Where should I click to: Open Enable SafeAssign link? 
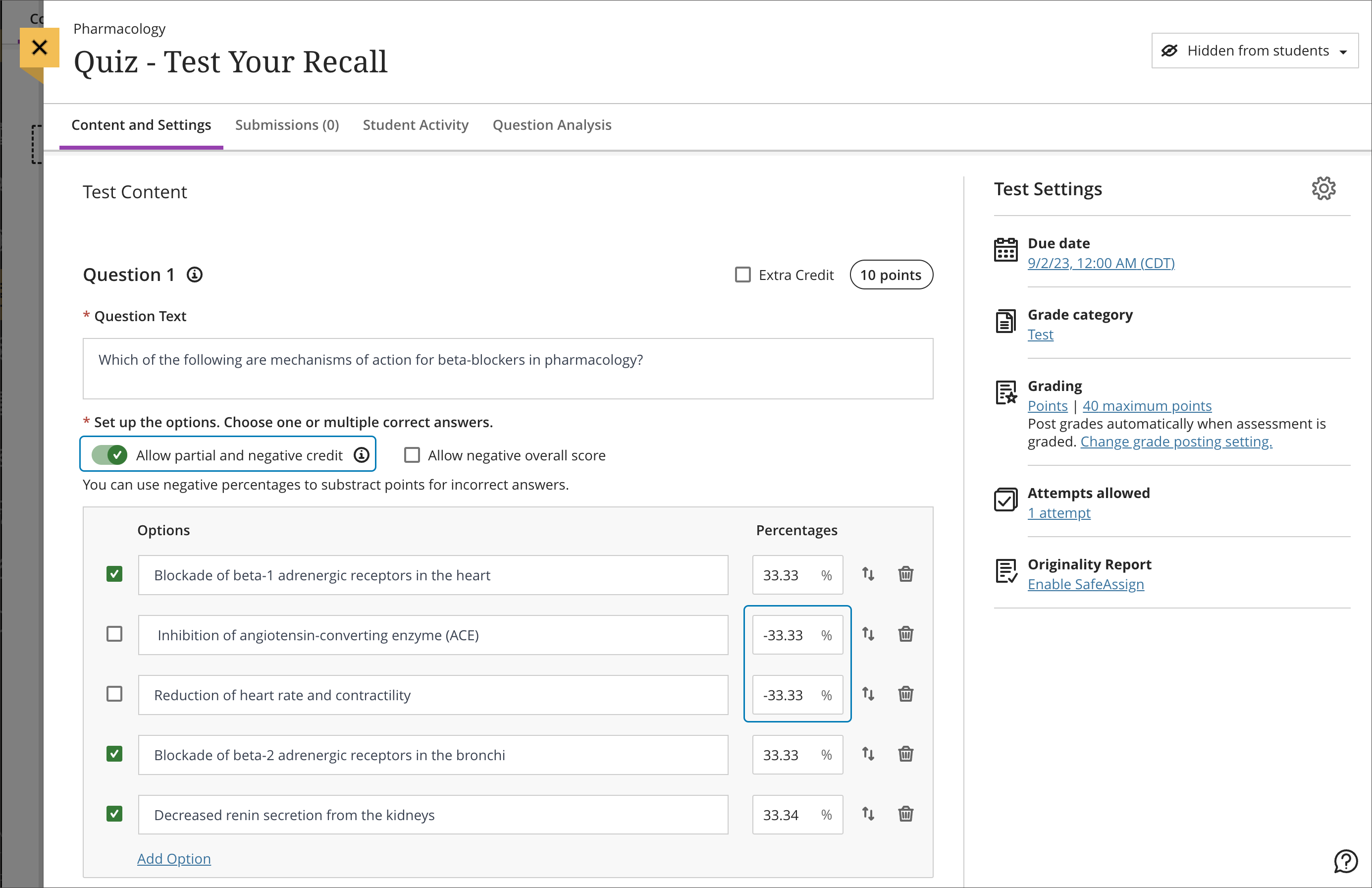click(1085, 584)
